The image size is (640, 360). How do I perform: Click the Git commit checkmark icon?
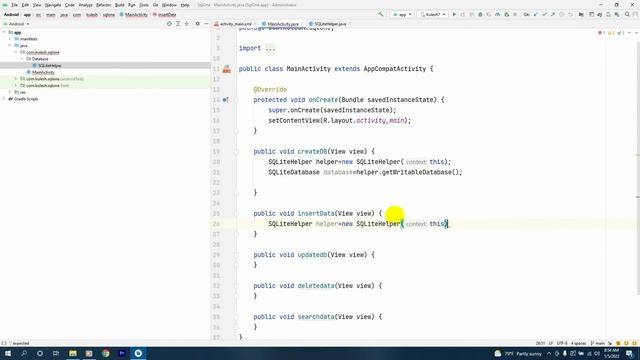tap(544, 14)
